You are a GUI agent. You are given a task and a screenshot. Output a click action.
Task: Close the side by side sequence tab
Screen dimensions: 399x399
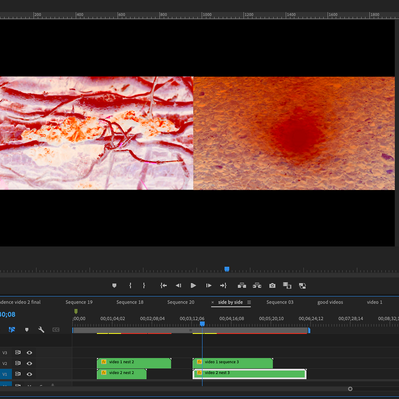pyautogui.click(x=213, y=302)
